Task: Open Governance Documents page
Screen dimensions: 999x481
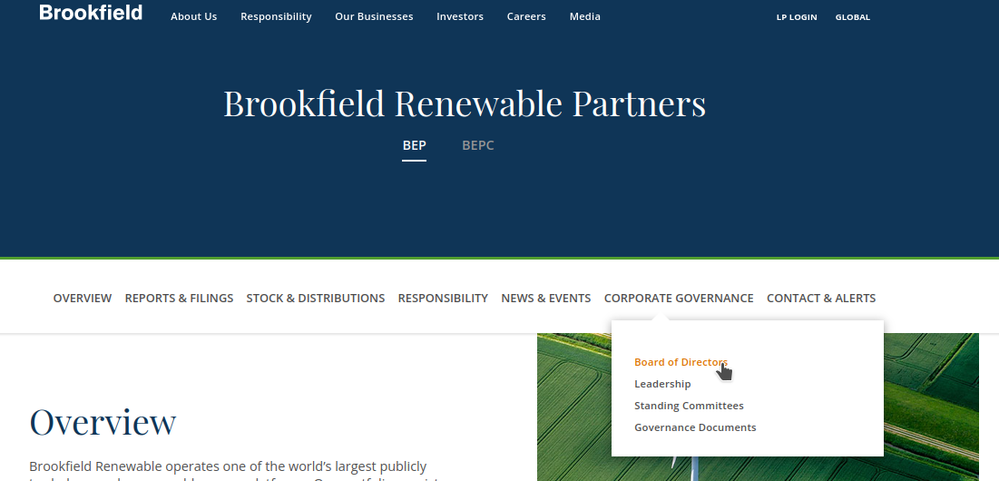Action: coord(695,427)
